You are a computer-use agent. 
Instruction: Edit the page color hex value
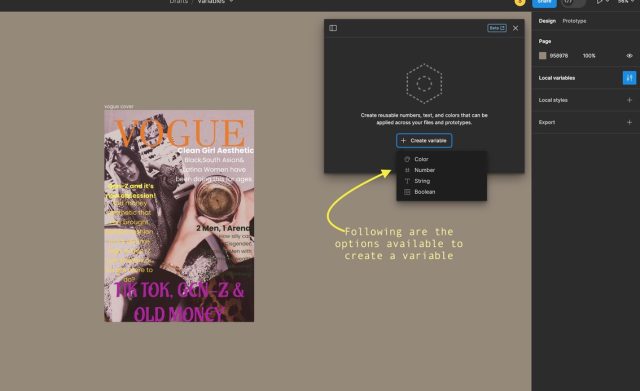coord(559,56)
